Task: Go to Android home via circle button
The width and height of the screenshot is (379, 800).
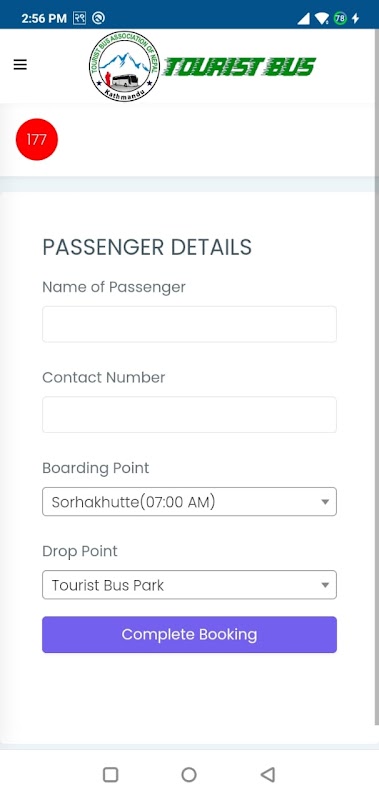Action: 189,774
